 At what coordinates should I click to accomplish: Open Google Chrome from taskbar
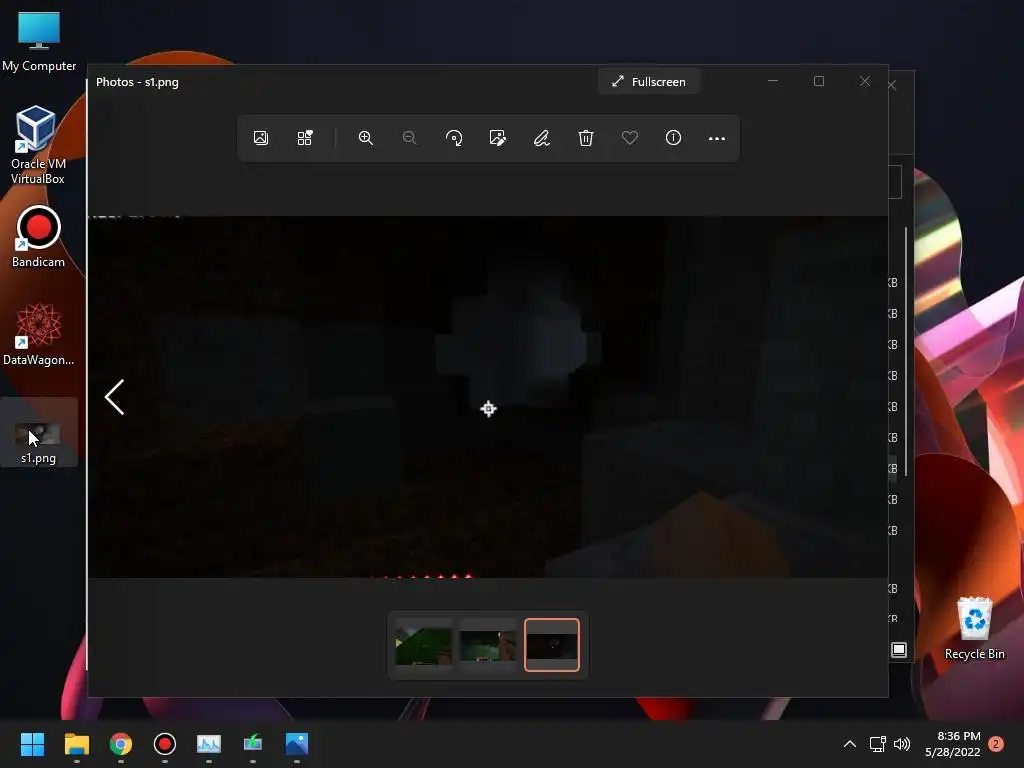[121, 744]
